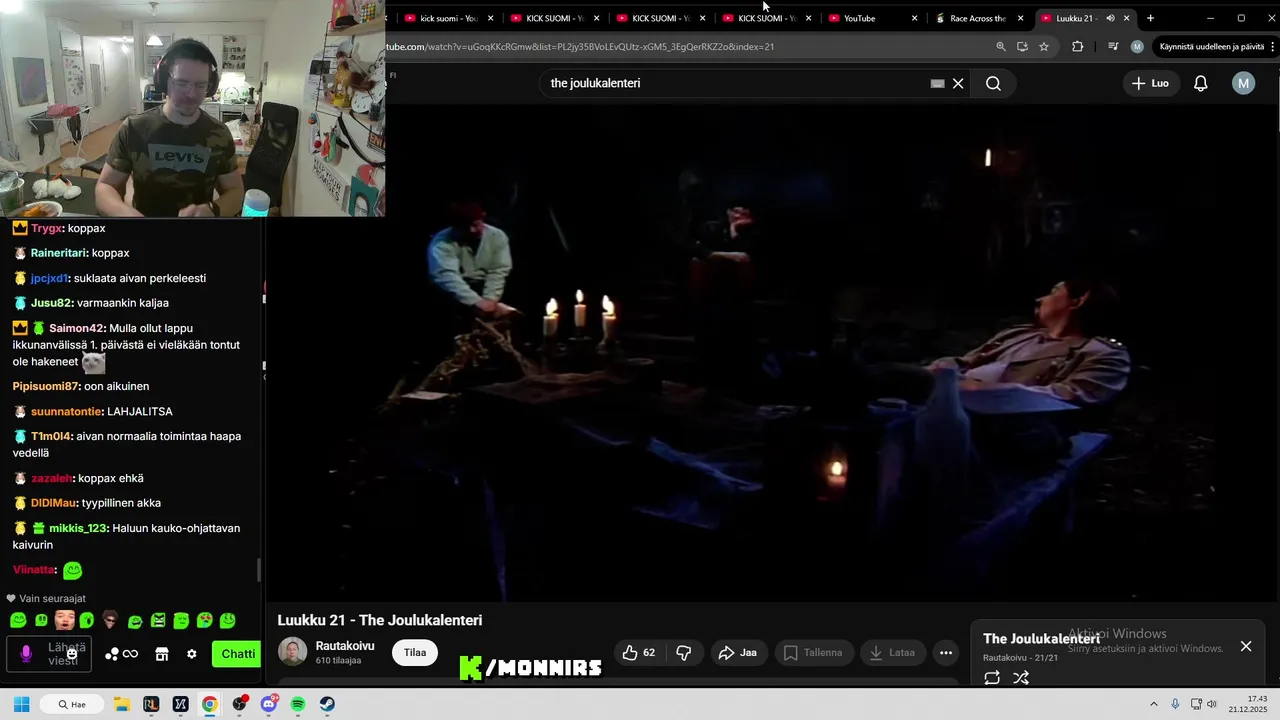Toggle playlist loop icon

pyautogui.click(x=992, y=678)
